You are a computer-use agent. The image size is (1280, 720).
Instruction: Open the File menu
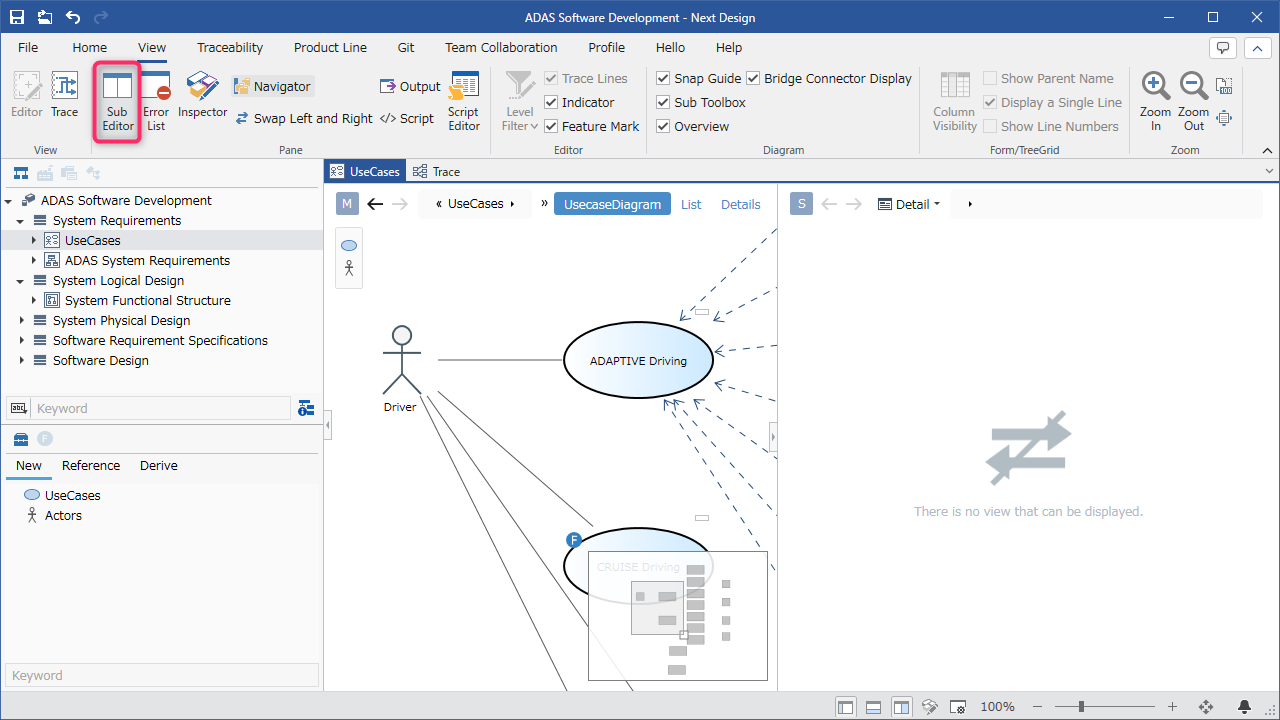point(28,47)
